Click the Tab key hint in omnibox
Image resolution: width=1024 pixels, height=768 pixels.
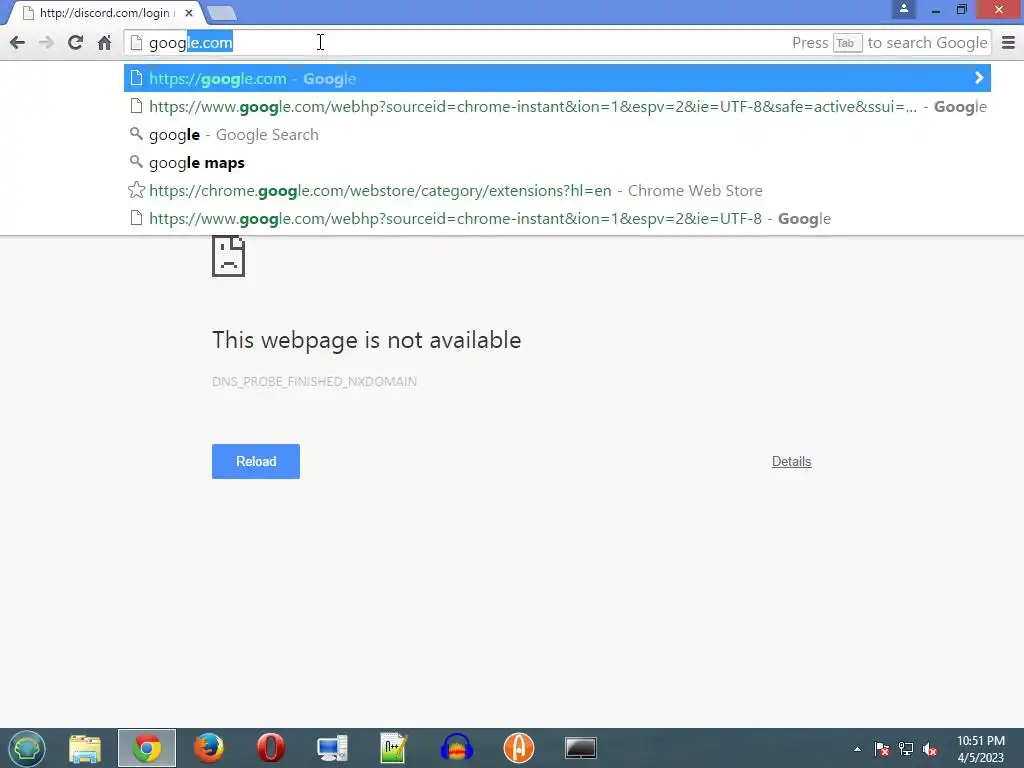(x=847, y=43)
